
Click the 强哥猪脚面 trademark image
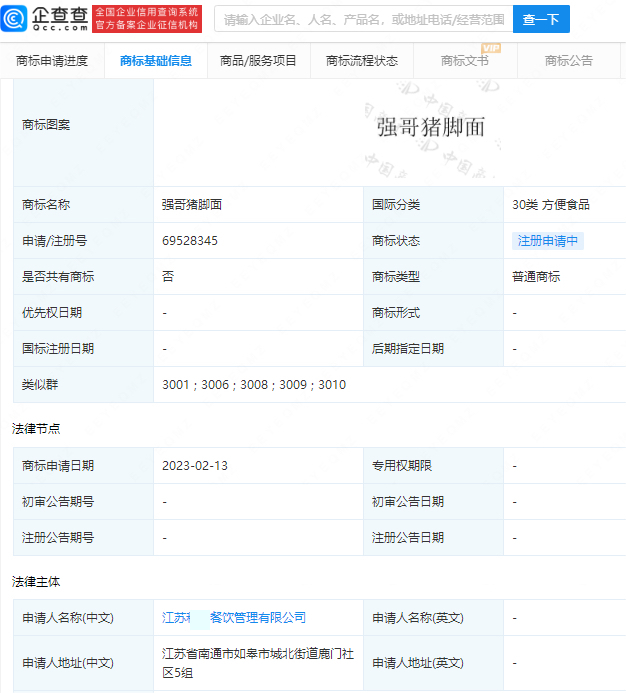pyautogui.click(x=430, y=126)
